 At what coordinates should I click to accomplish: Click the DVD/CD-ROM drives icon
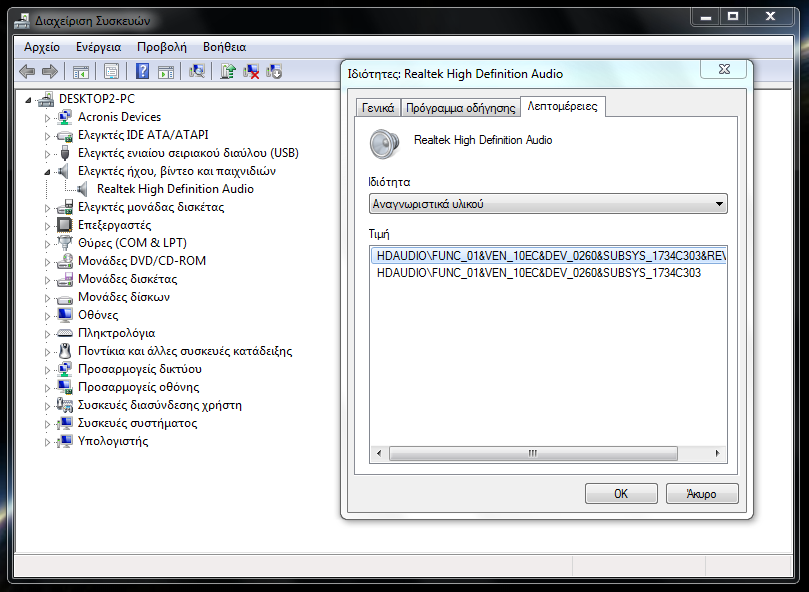coord(64,261)
